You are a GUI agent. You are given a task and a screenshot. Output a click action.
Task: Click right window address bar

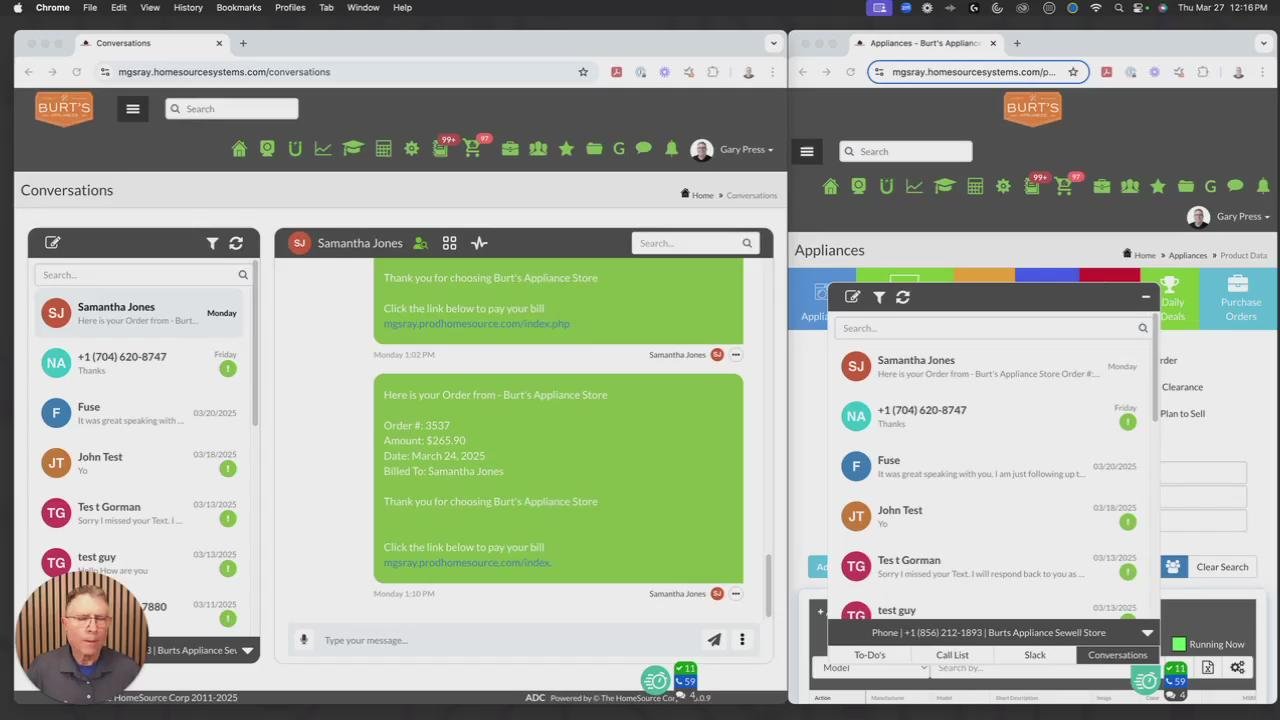coord(977,72)
